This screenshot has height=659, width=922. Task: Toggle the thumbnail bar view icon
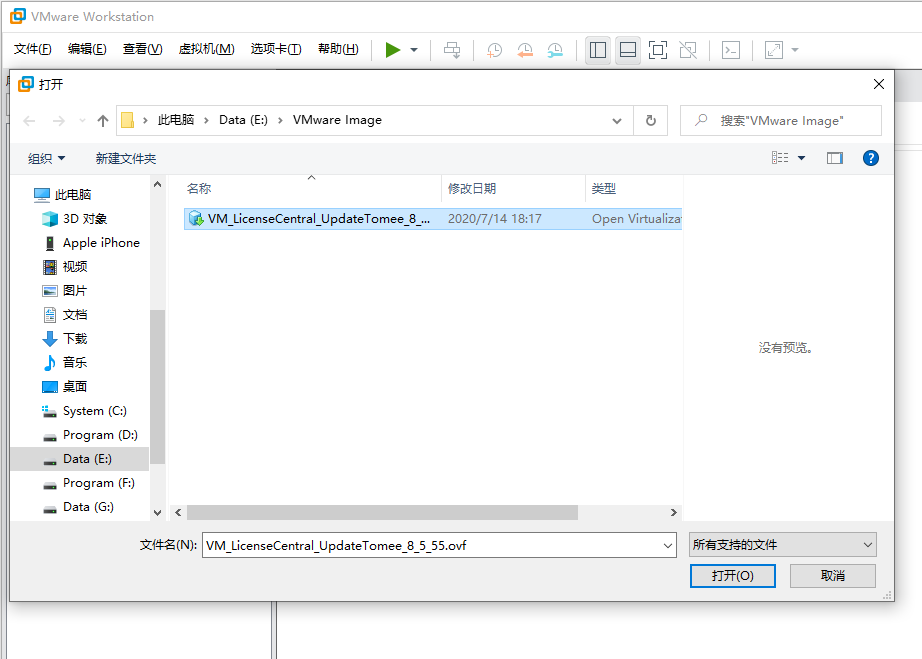628,50
